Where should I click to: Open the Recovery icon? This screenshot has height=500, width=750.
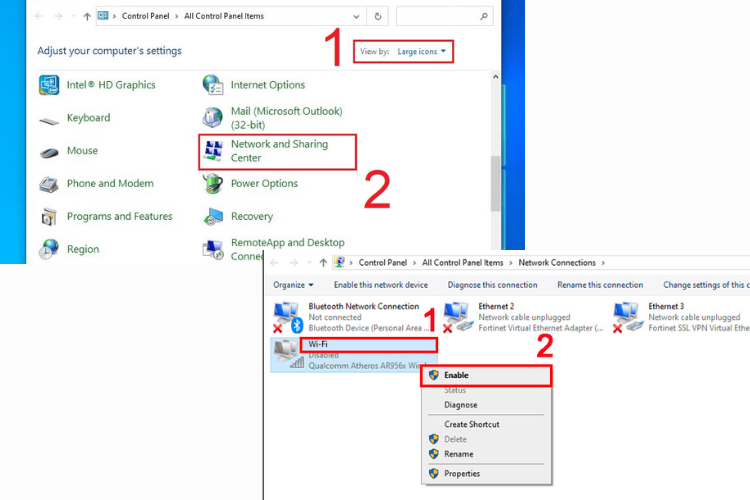(x=213, y=217)
